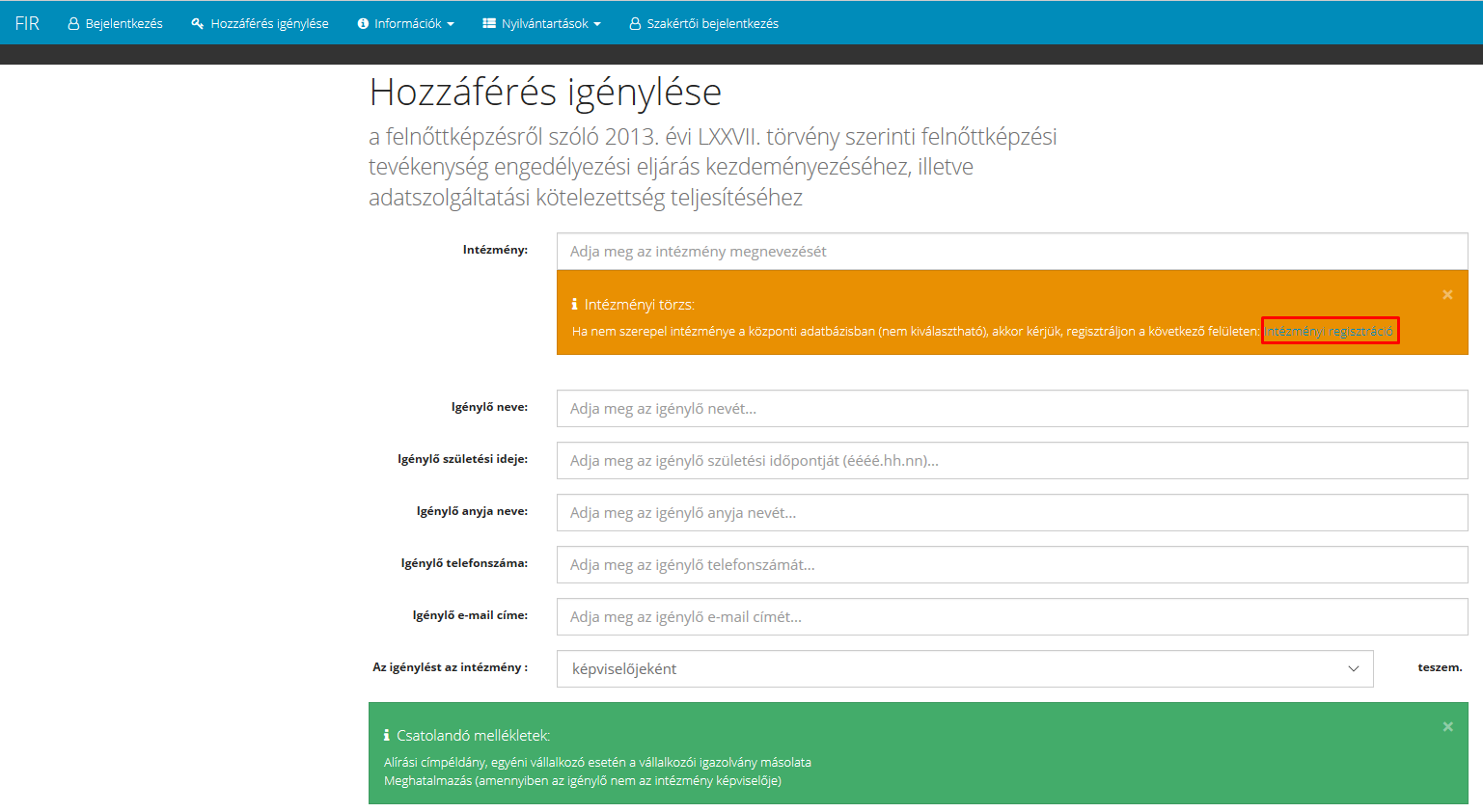
Task: Expand the Nyilvántartások dropdown caret
Action: pyautogui.click(x=597, y=24)
